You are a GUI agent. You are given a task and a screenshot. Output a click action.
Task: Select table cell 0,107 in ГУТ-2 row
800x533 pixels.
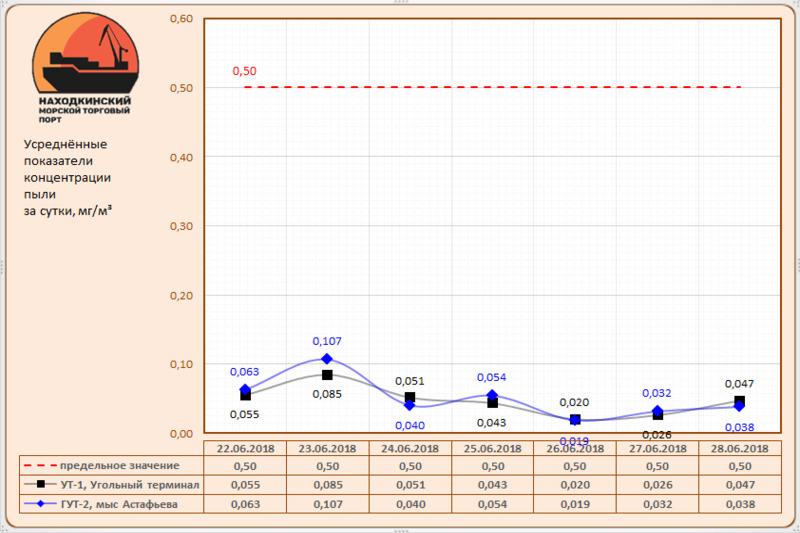(x=327, y=504)
